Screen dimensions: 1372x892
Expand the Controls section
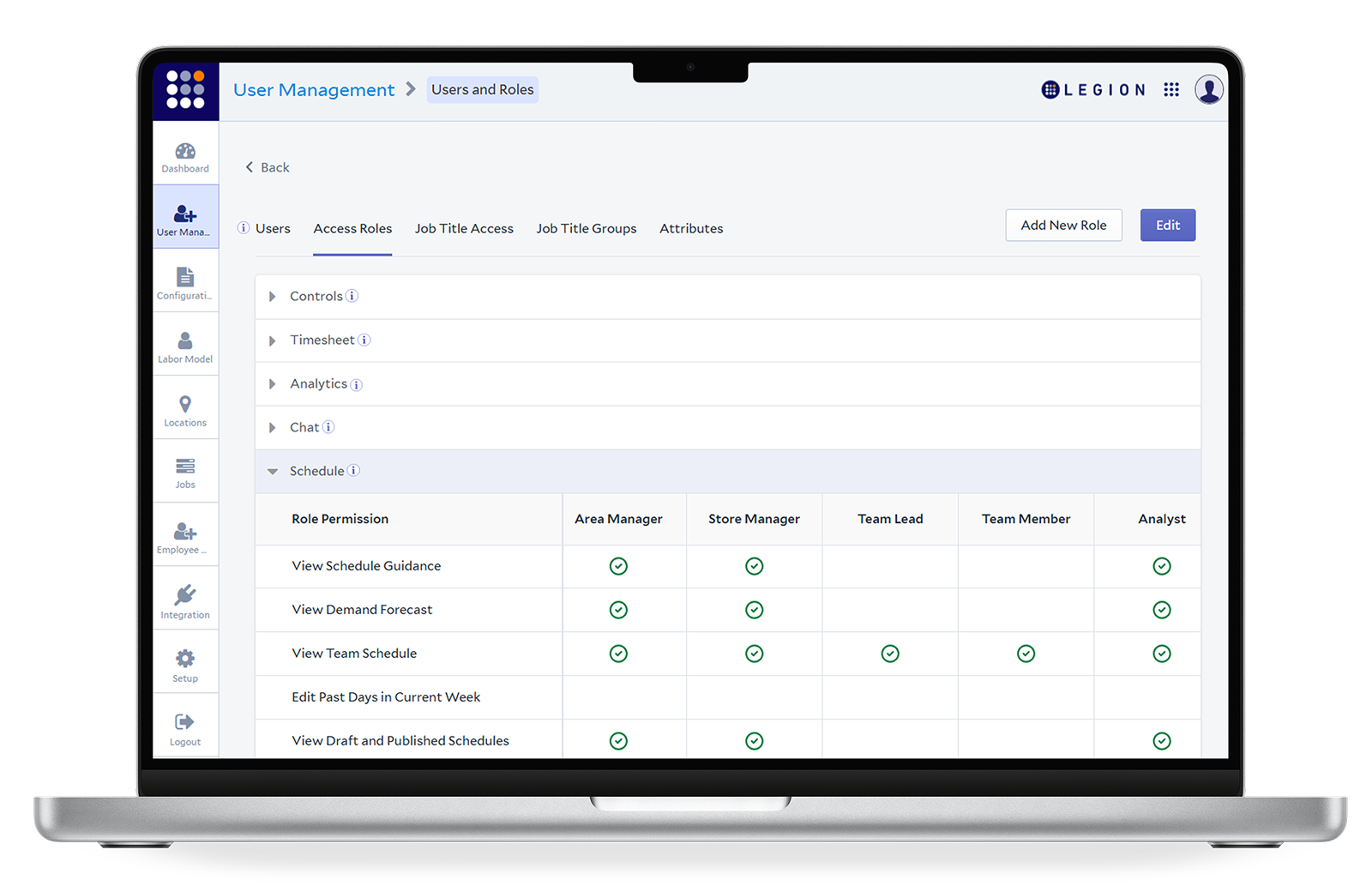tap(273, 297)
